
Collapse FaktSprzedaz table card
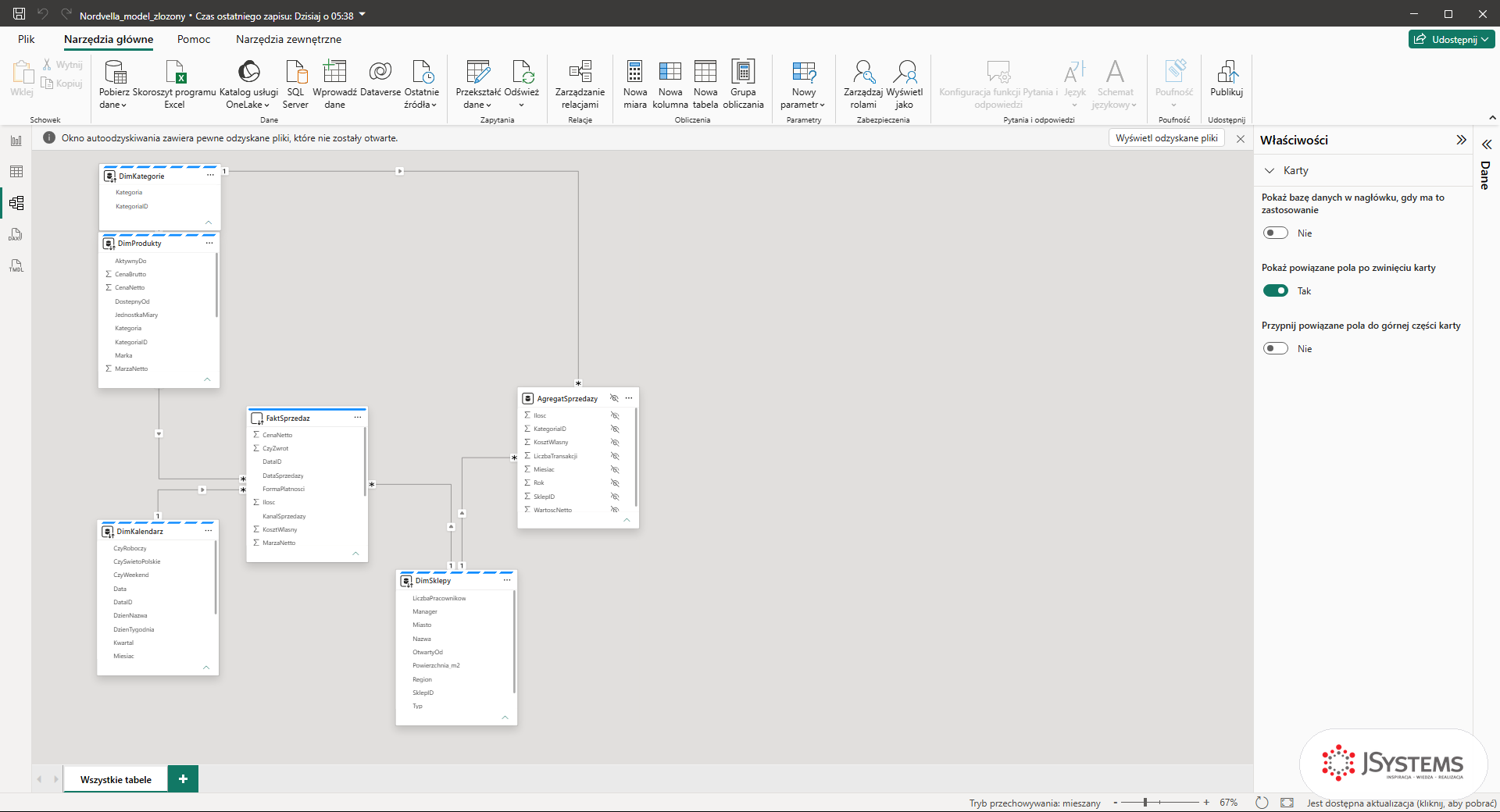click(355, 554)
